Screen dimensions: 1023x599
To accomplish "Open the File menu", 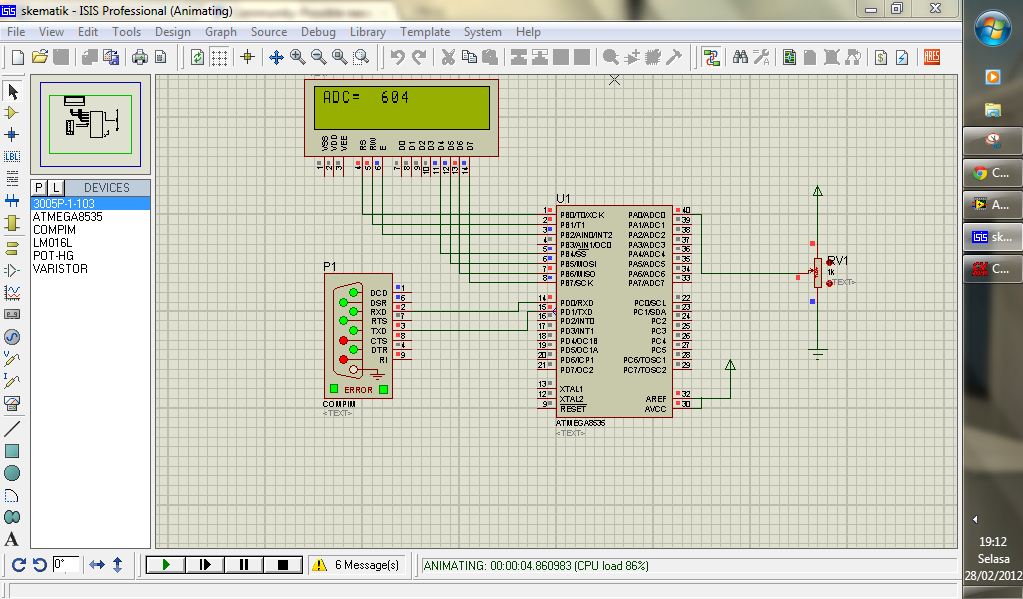I will (x=16, y=32).
